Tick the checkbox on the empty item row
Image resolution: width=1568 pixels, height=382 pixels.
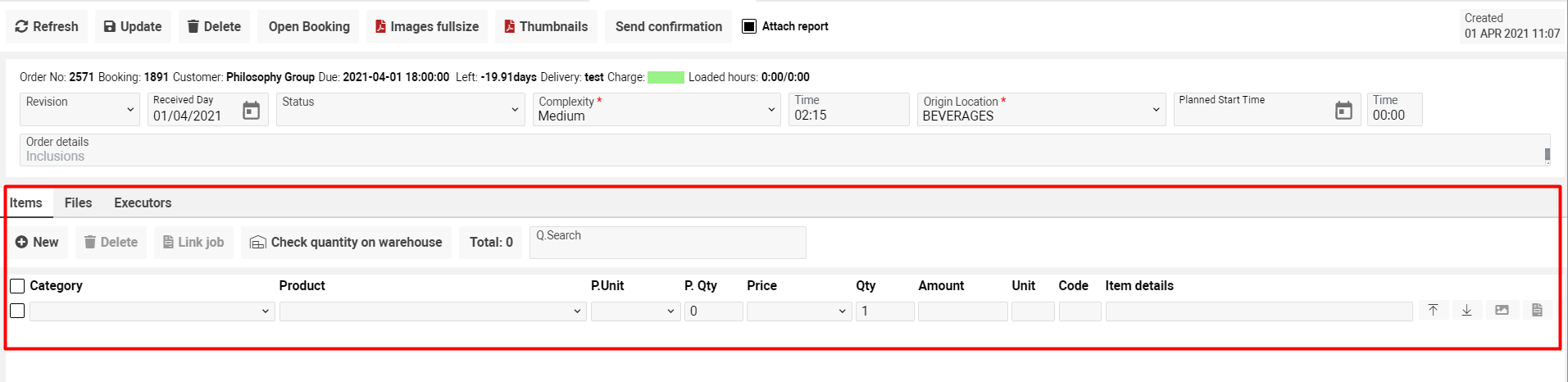(17, 311)
